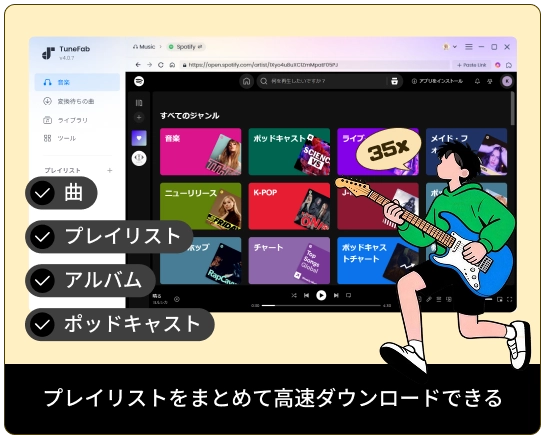Click the open.spotify.com URL field
547x439 pixels.
[314, 65]
